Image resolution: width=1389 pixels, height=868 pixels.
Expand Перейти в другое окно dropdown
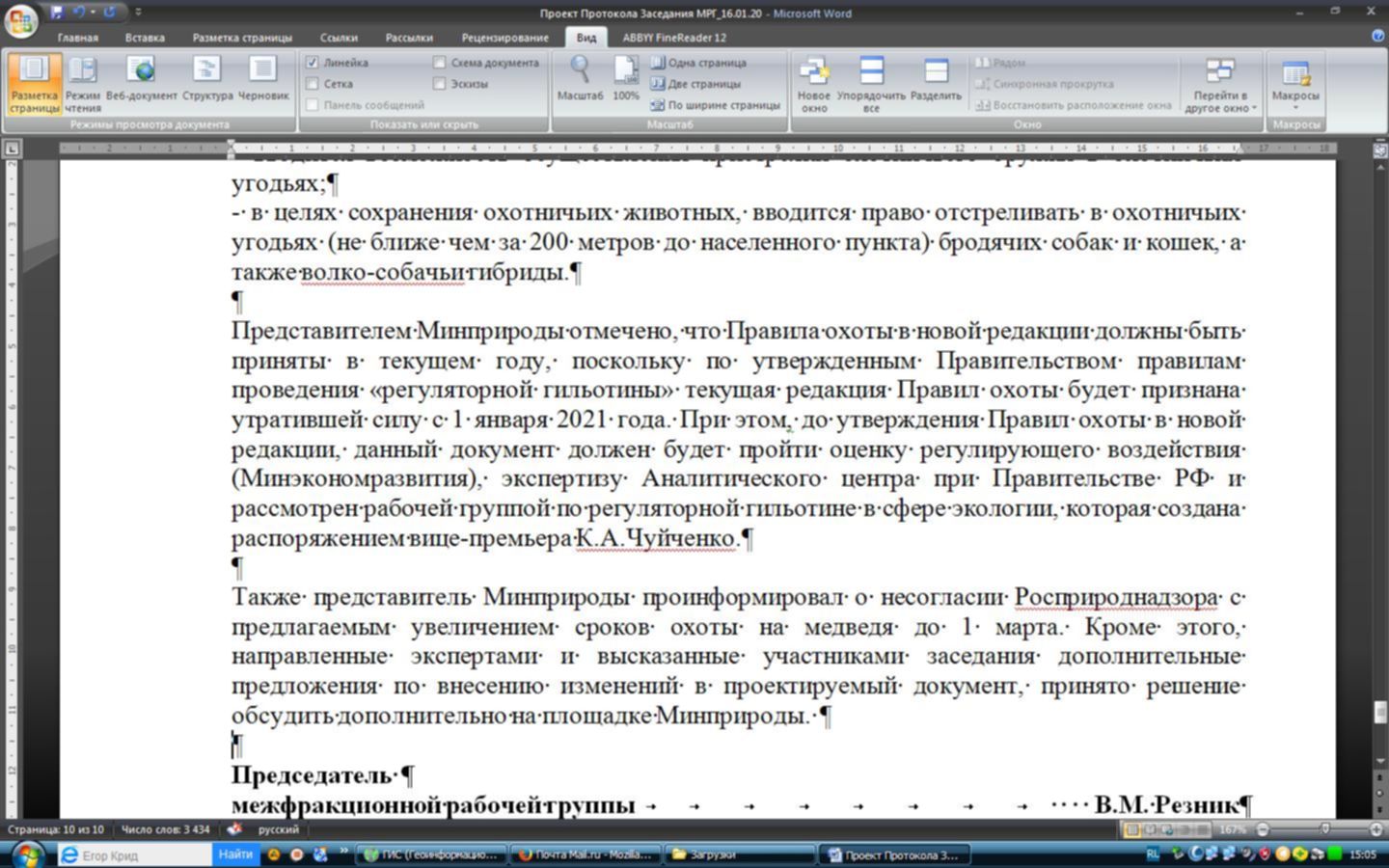[x=1220, y=84]
